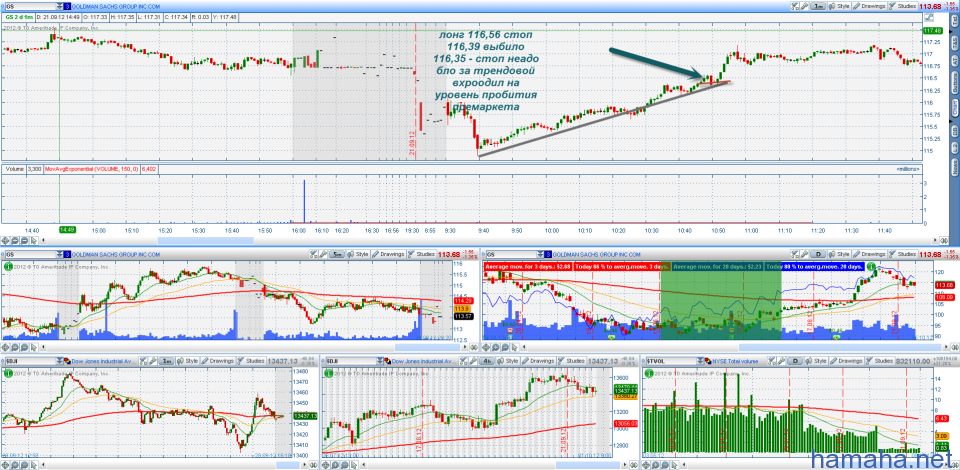This screenshot has width=960, height=470.
Task: Click right scroll arrow of top chart scrollbar
Action: [934, 241]
